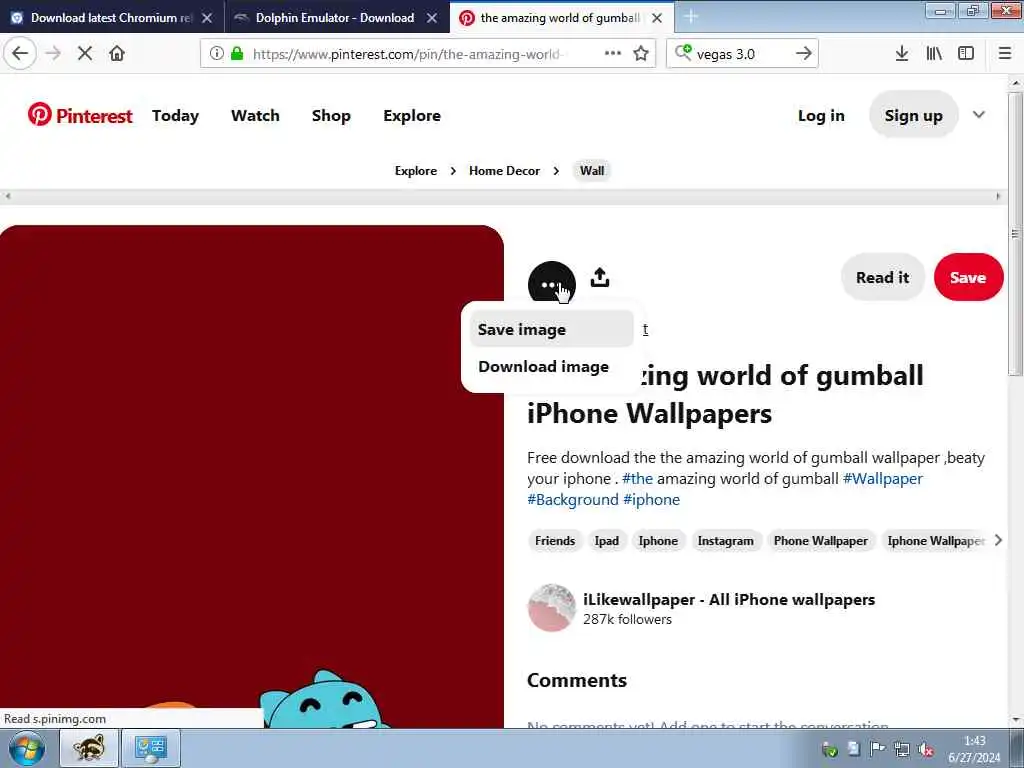Open the Downloads arrow icon in toolbar
The height and width of the screenshot is (768, 1024).
tap(901, 53)
